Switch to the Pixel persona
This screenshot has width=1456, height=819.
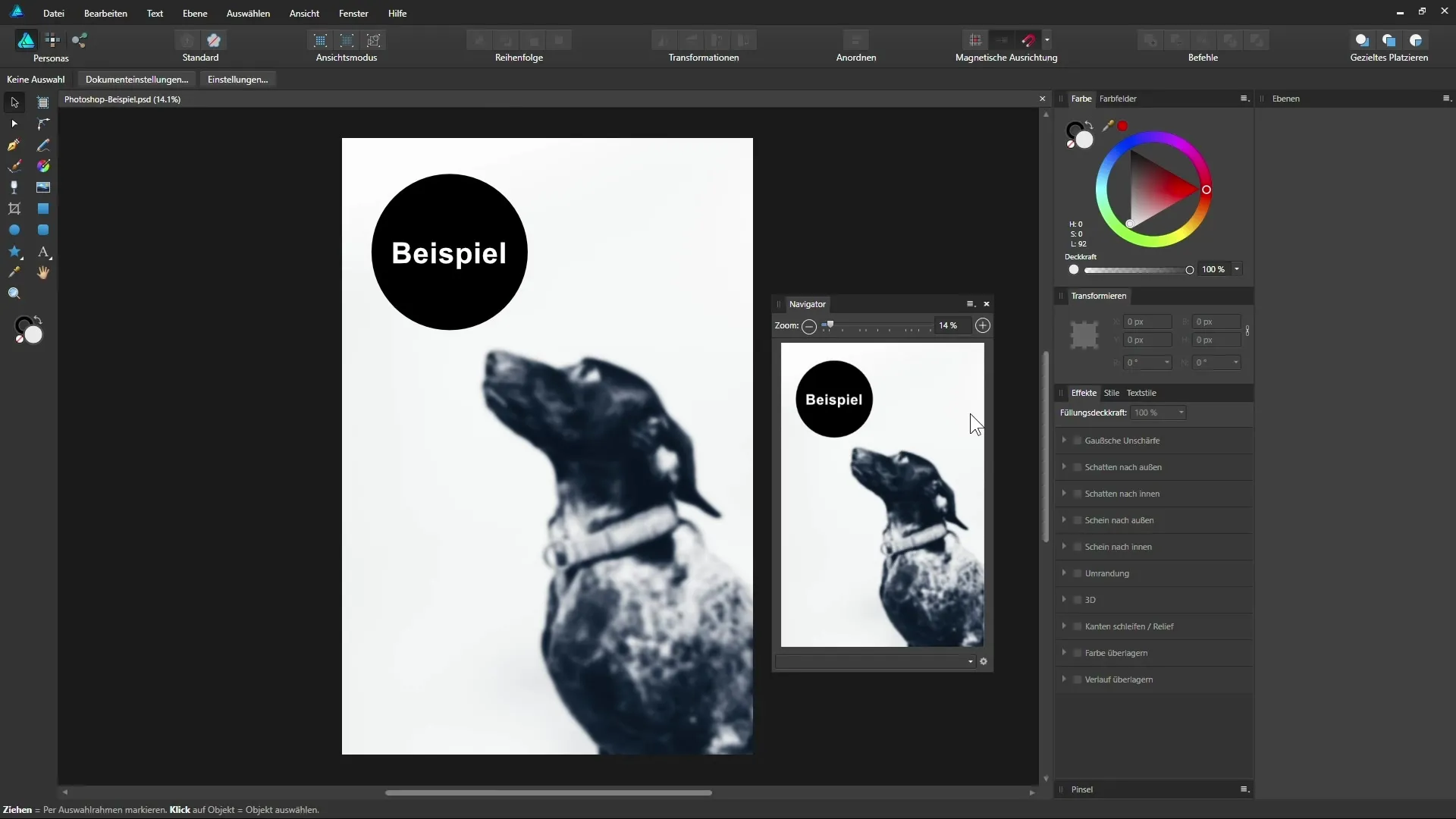52,40
